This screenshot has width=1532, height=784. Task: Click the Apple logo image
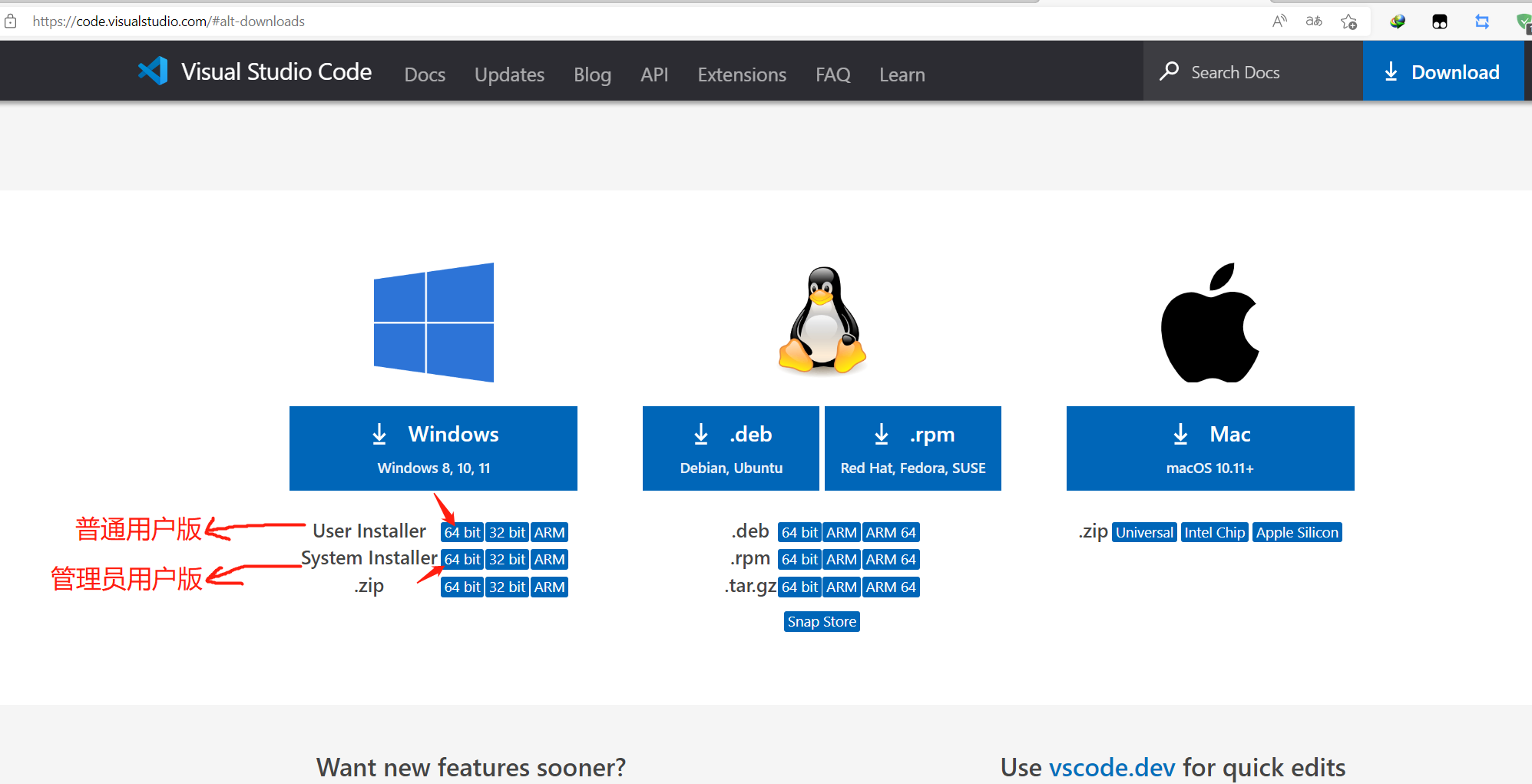point(1209,323)
